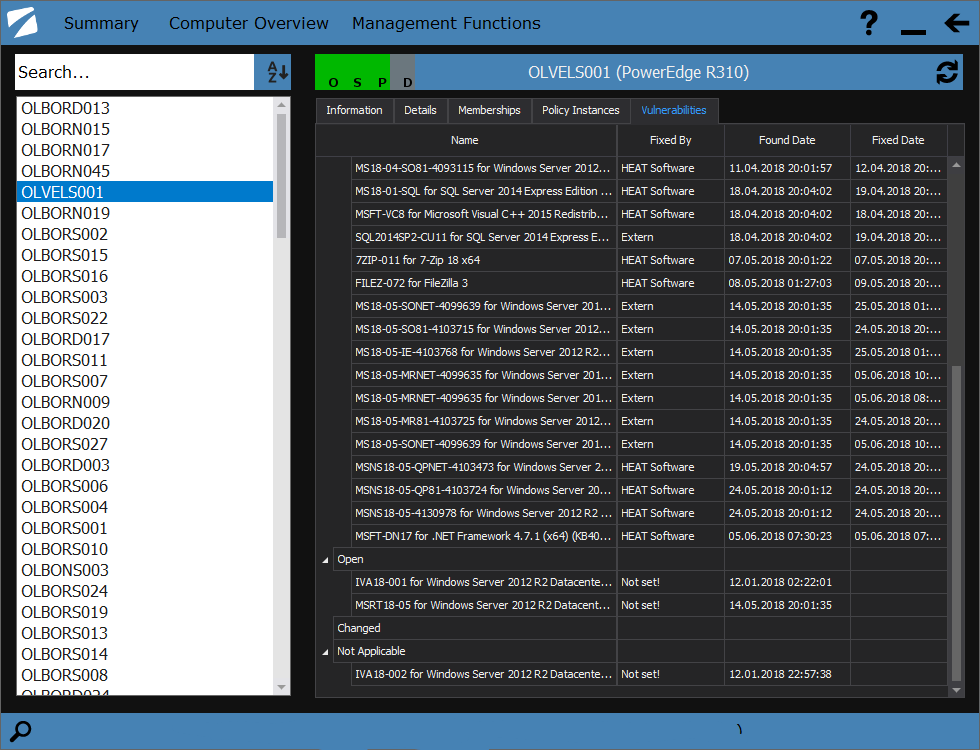Screen dimensions: 980x750
Task: Open the Management Functions menu
Action: [x=446, y=23]
